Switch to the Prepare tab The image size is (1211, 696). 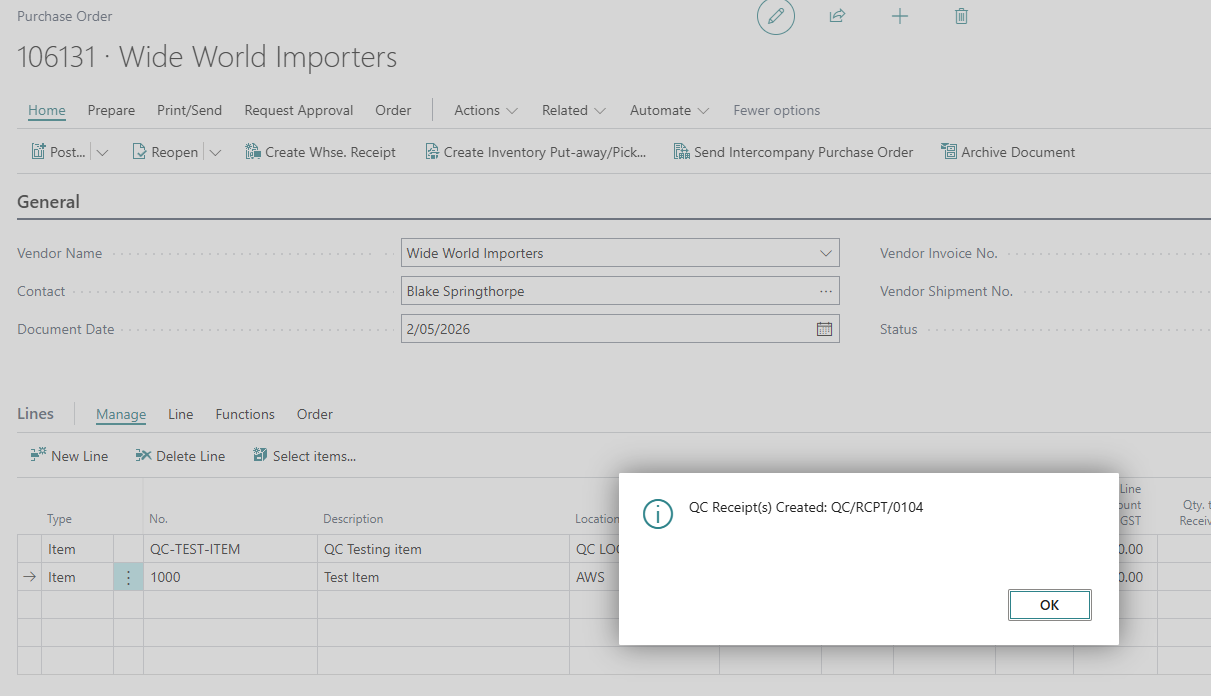(111, 110)
